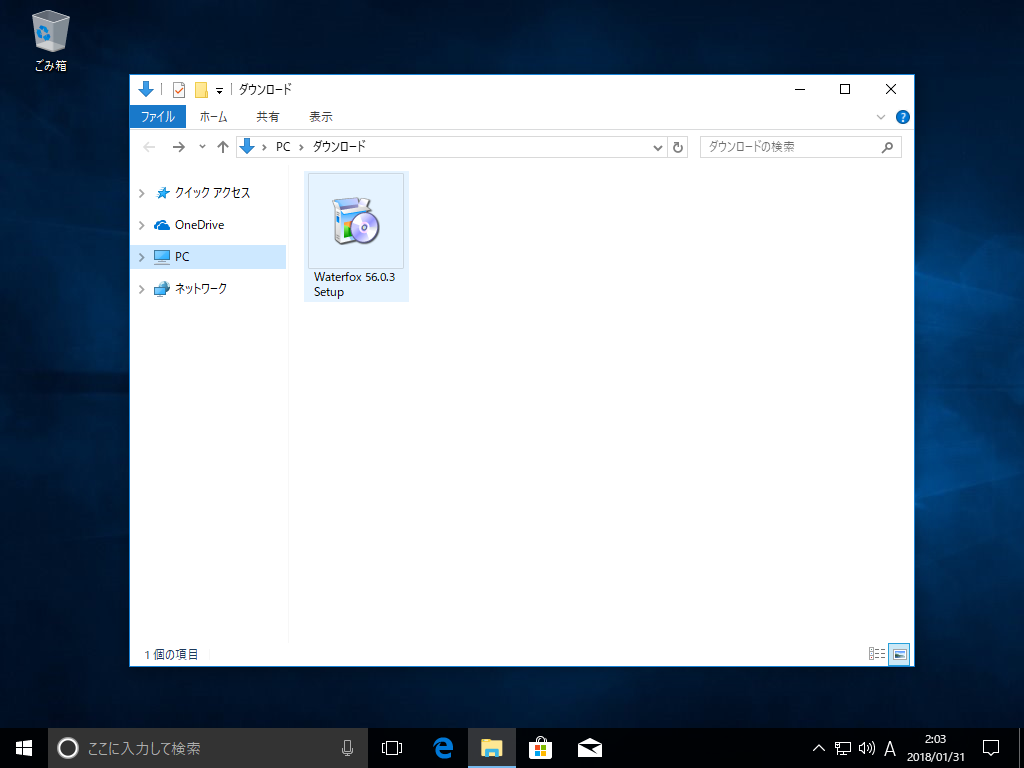The width and height of the screenshot is (1024, 768).
Task: Show hidden system tray icons
Action: pos(818,748)
